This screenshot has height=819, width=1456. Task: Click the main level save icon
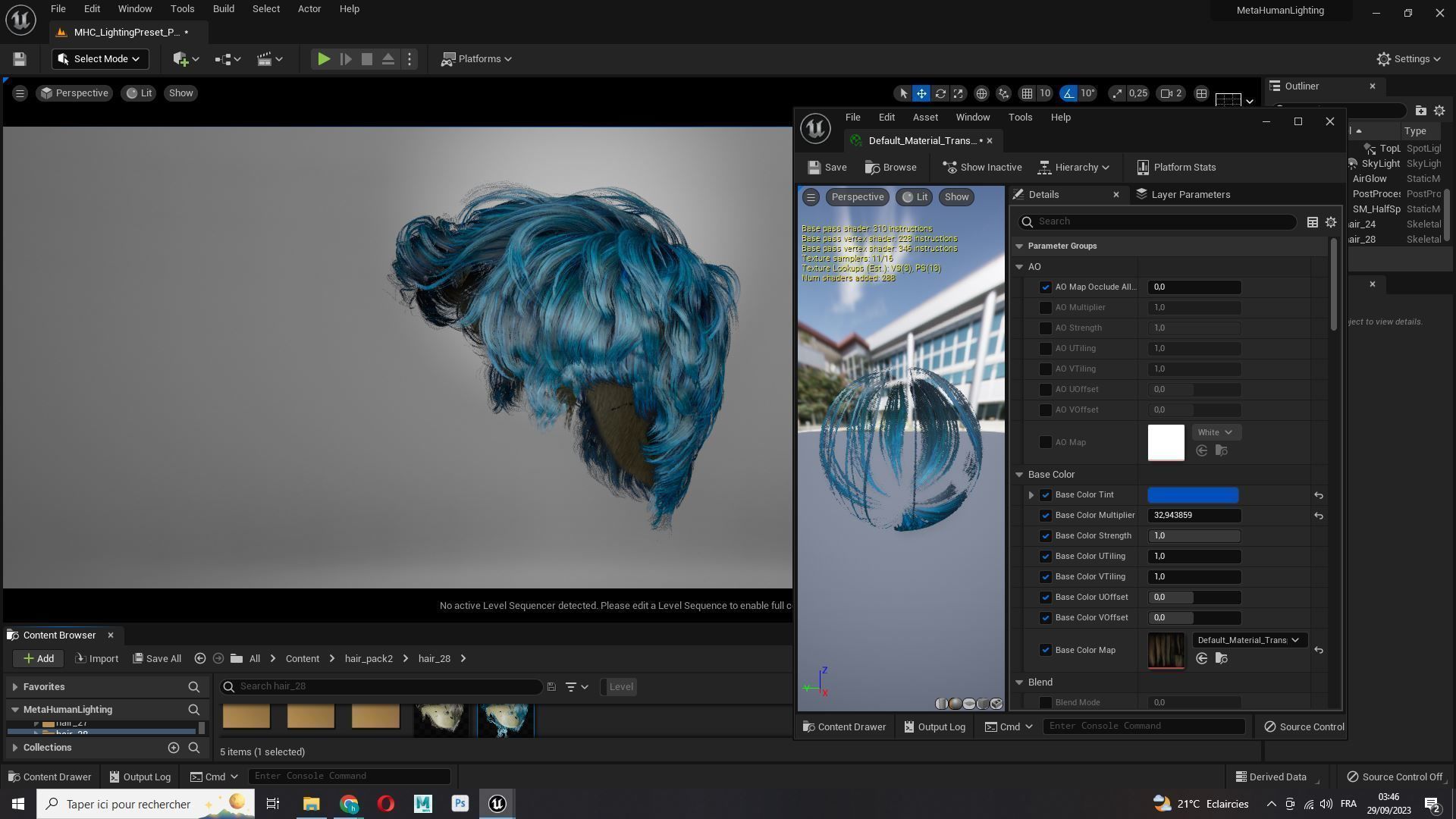click(x=20, y=59)
